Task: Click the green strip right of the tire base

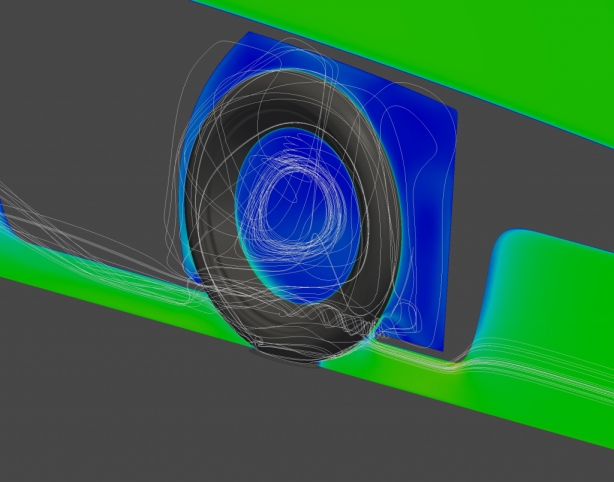Action: [400, 365]
